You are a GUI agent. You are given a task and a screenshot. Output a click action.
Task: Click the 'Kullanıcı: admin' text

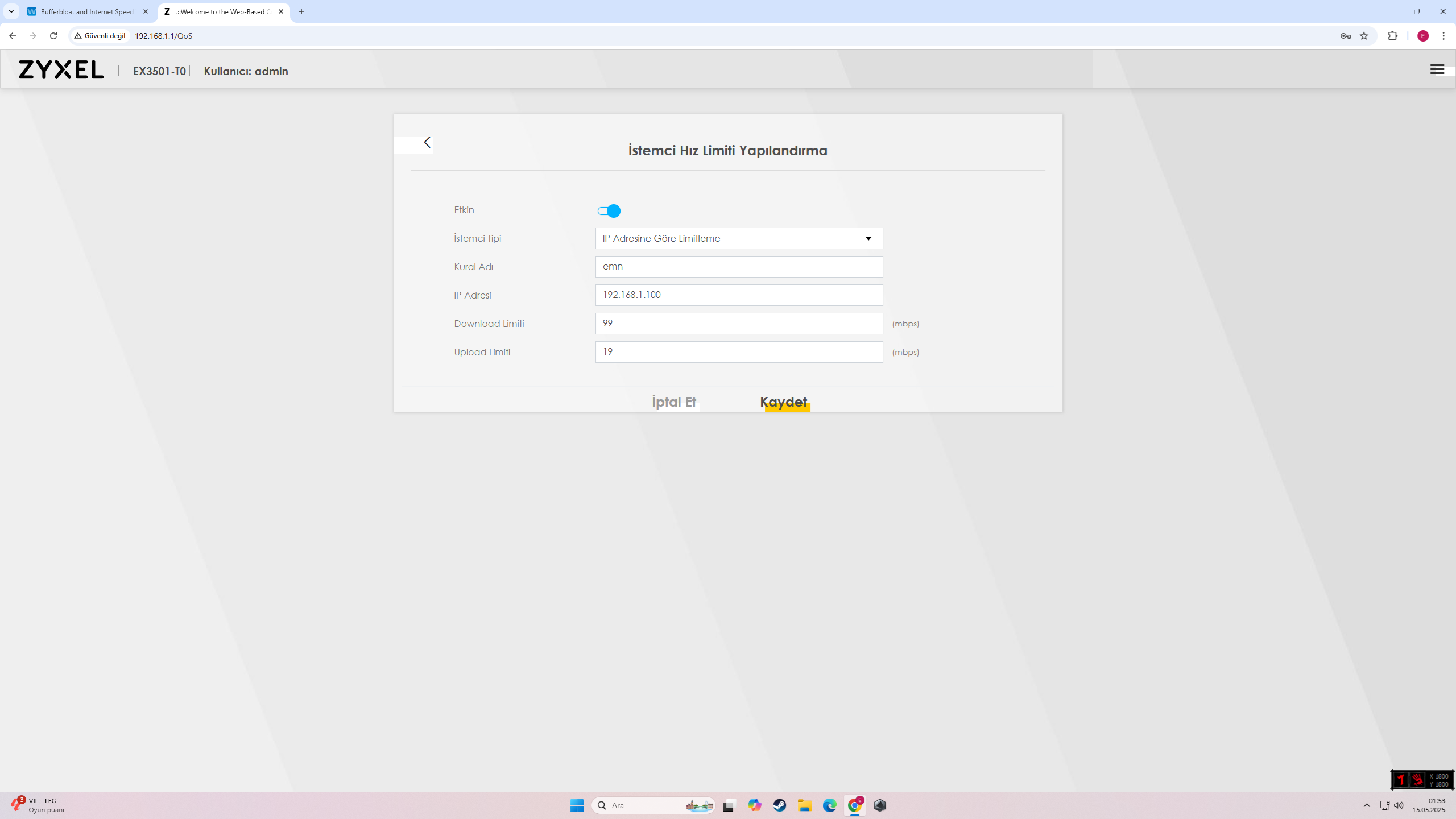246,71
